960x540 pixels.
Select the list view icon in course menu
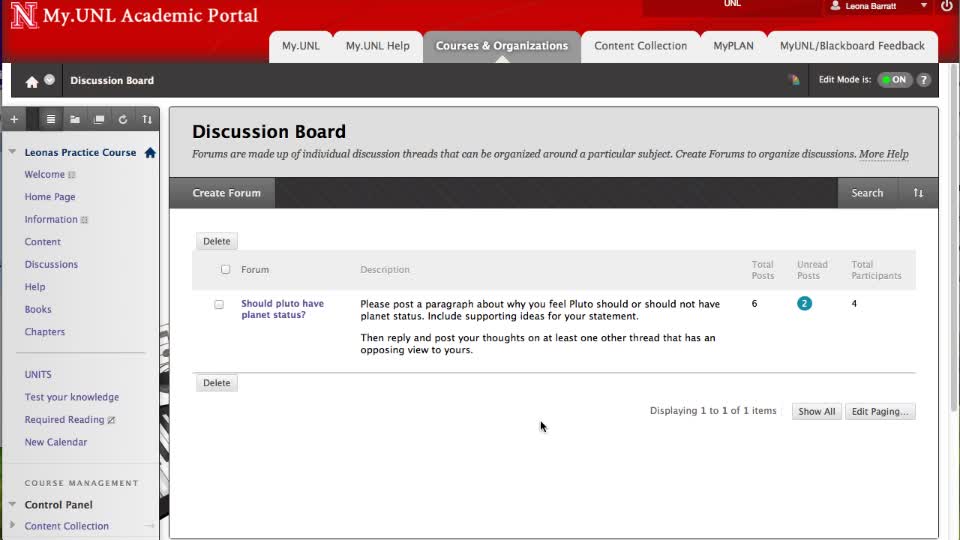pyautogui.click(x=51, y=119)
